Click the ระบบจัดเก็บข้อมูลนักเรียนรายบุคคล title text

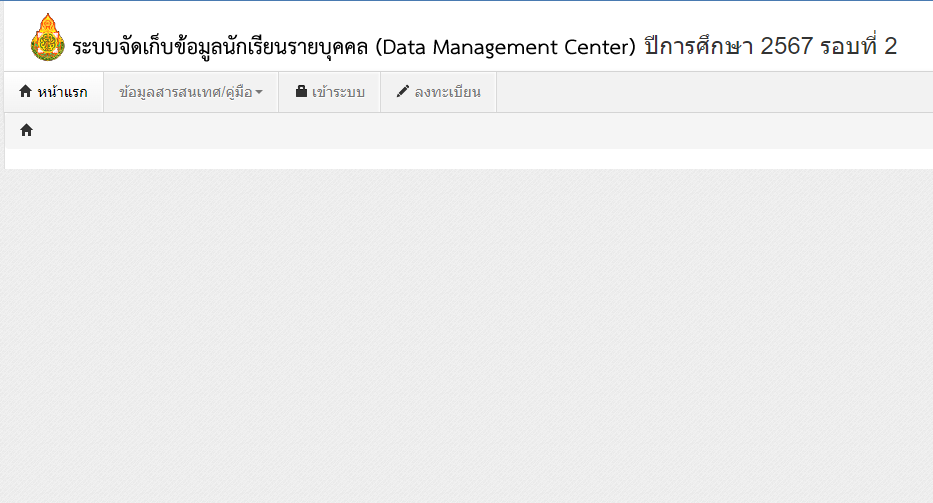(x=220, y=47)
